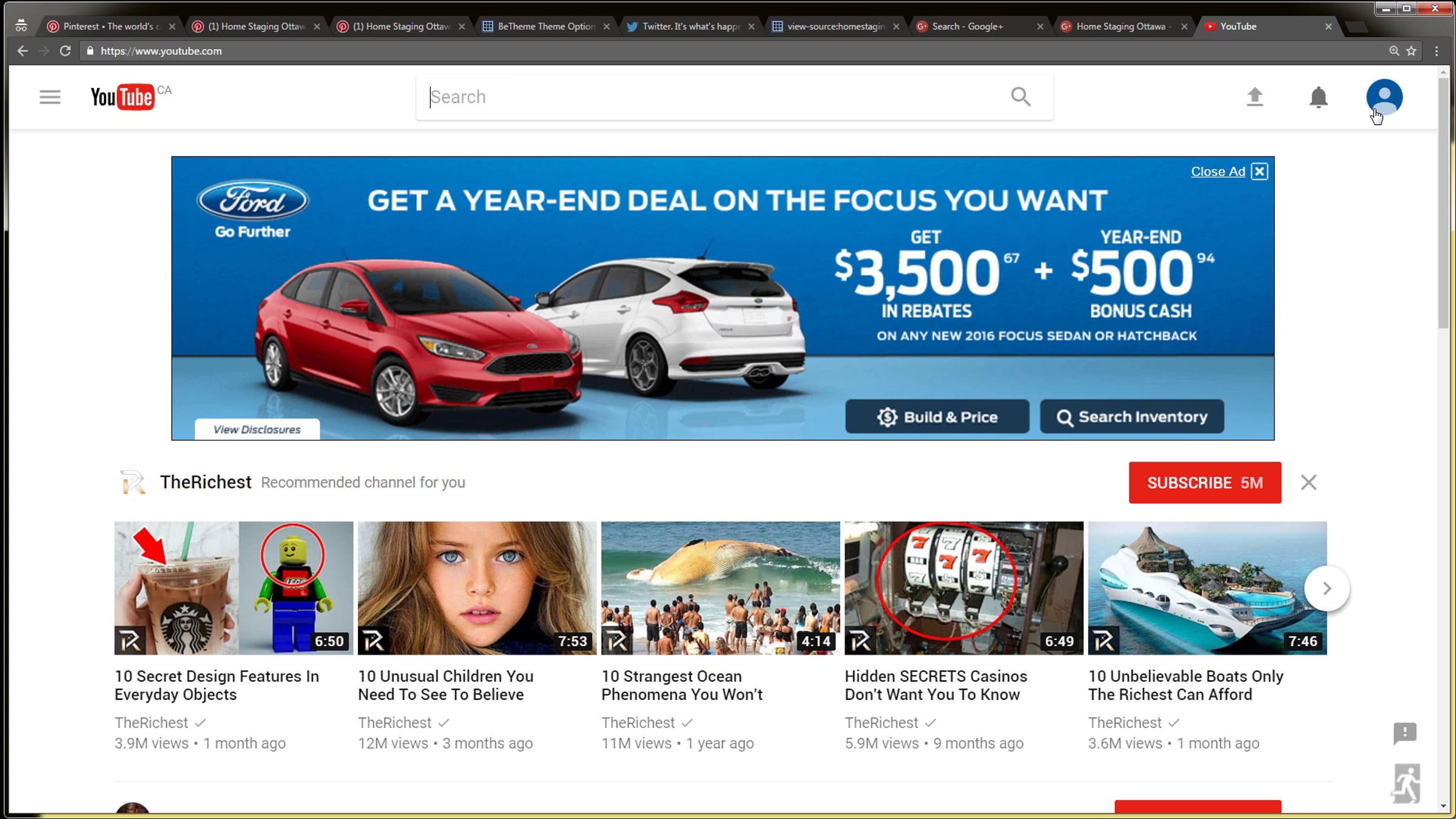
Task: Click the beached whale video thumbnail
Action: (x=721, y=588)
